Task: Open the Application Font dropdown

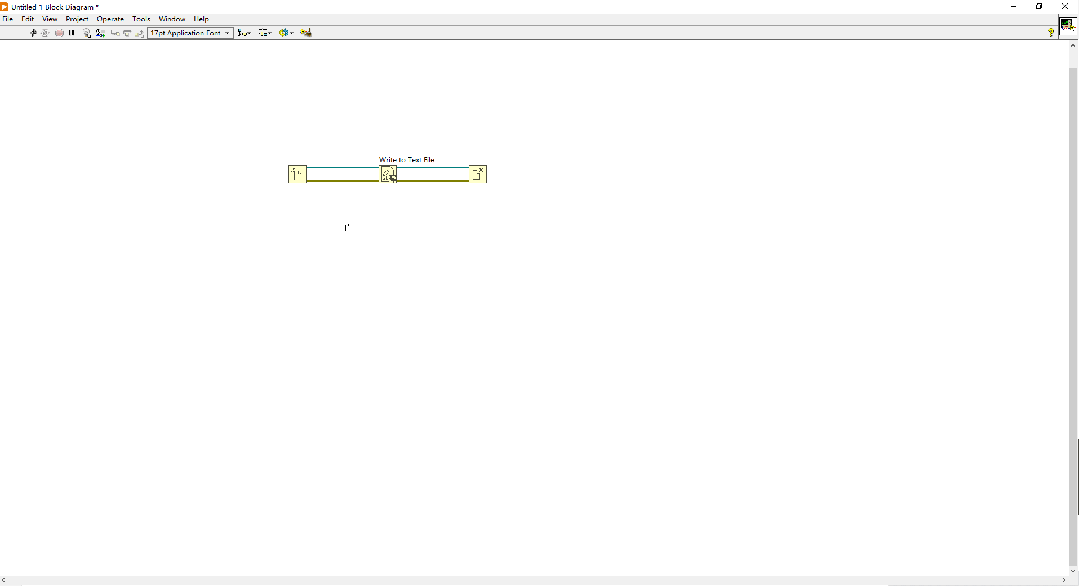Action: click(x=191, y=33)
